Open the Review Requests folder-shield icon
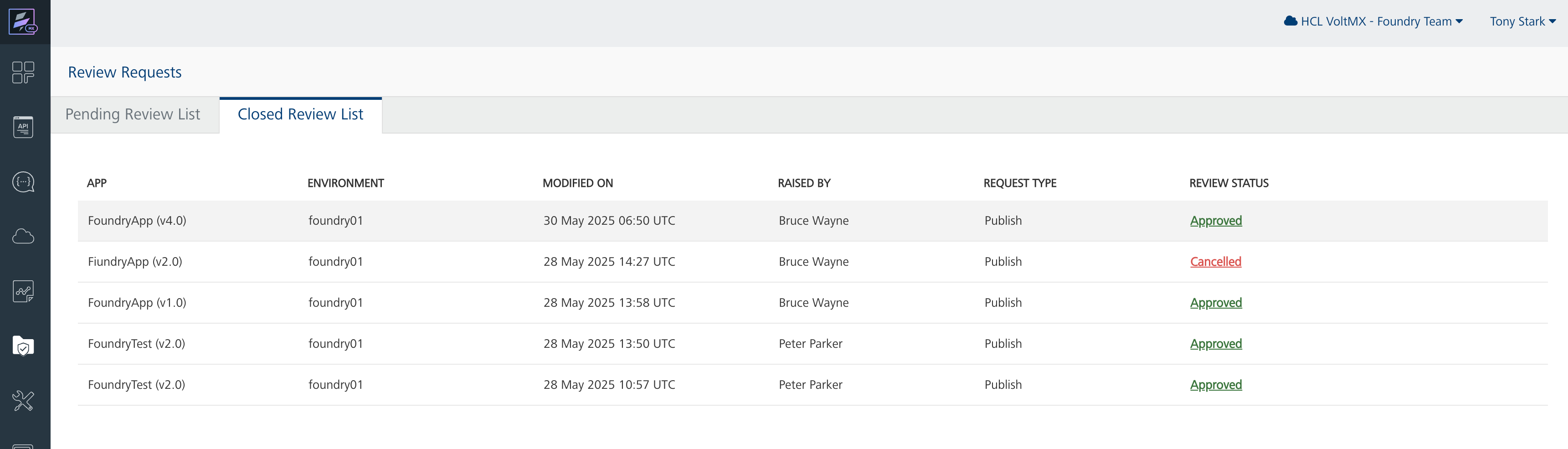 click(x=23, y=346)
